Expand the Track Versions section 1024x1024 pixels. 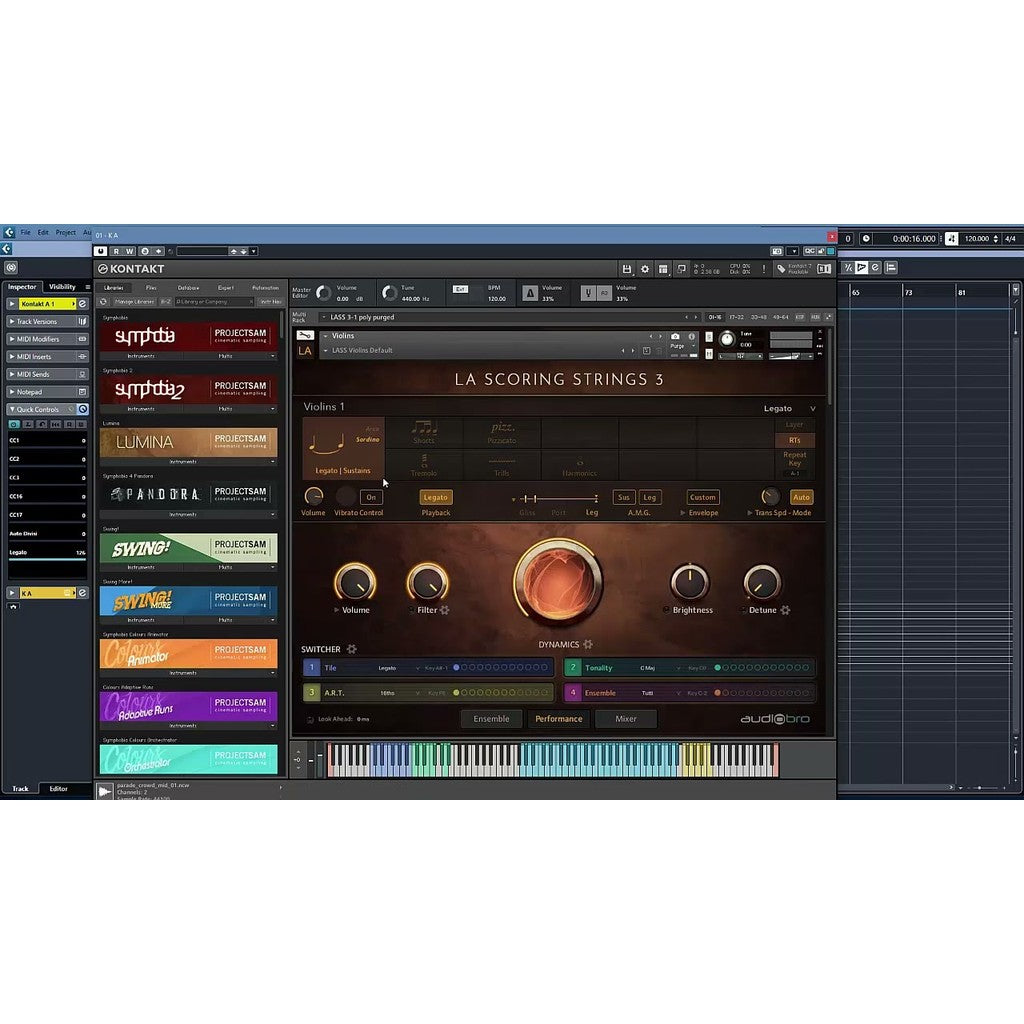click(47, 321)
